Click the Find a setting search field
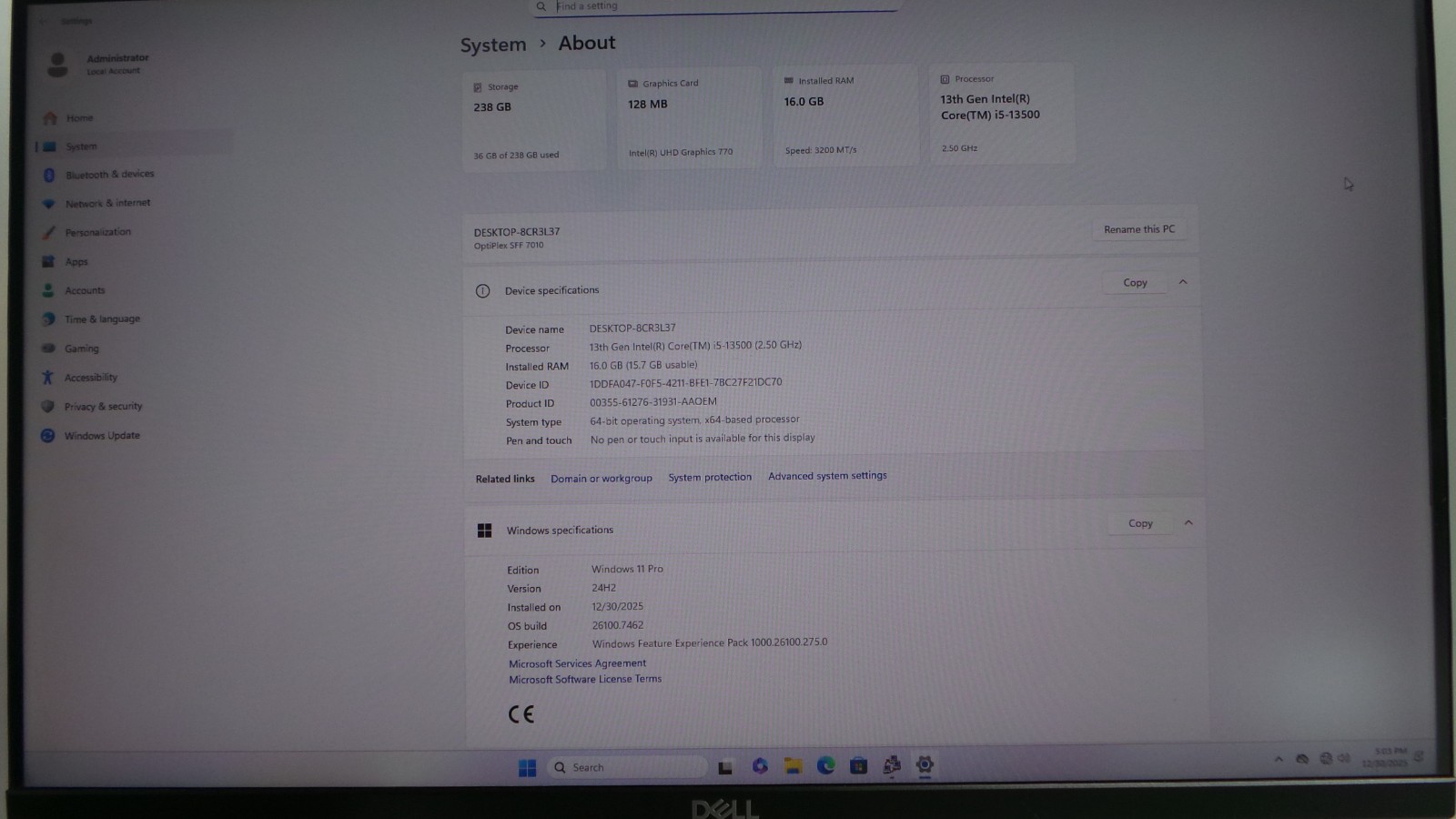Image resolution: width=1456 pixels, height=819 pixels. [715, 6]
